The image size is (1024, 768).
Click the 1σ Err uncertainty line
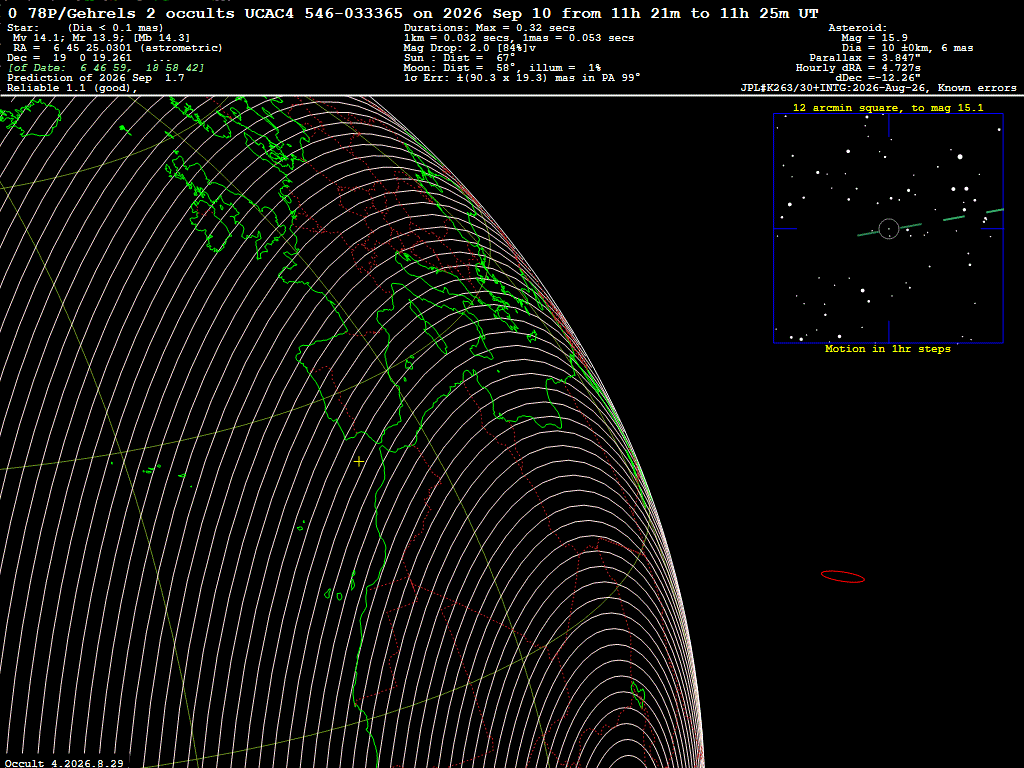pos(522,78)
